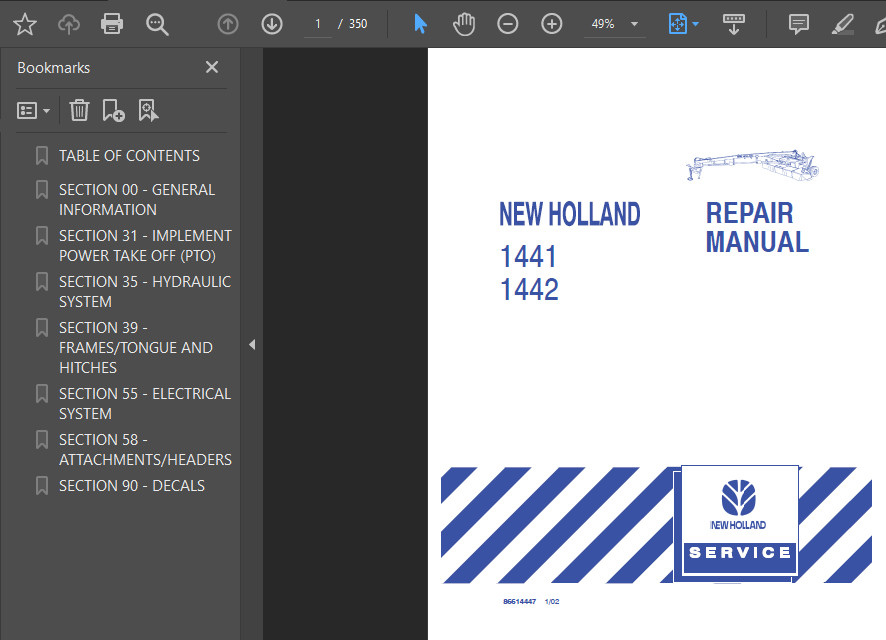Image resolution: width=886 pixels, height=640 pixels.
Task: Delete the selected bookmark with trash icon
Action: point(79,110)
